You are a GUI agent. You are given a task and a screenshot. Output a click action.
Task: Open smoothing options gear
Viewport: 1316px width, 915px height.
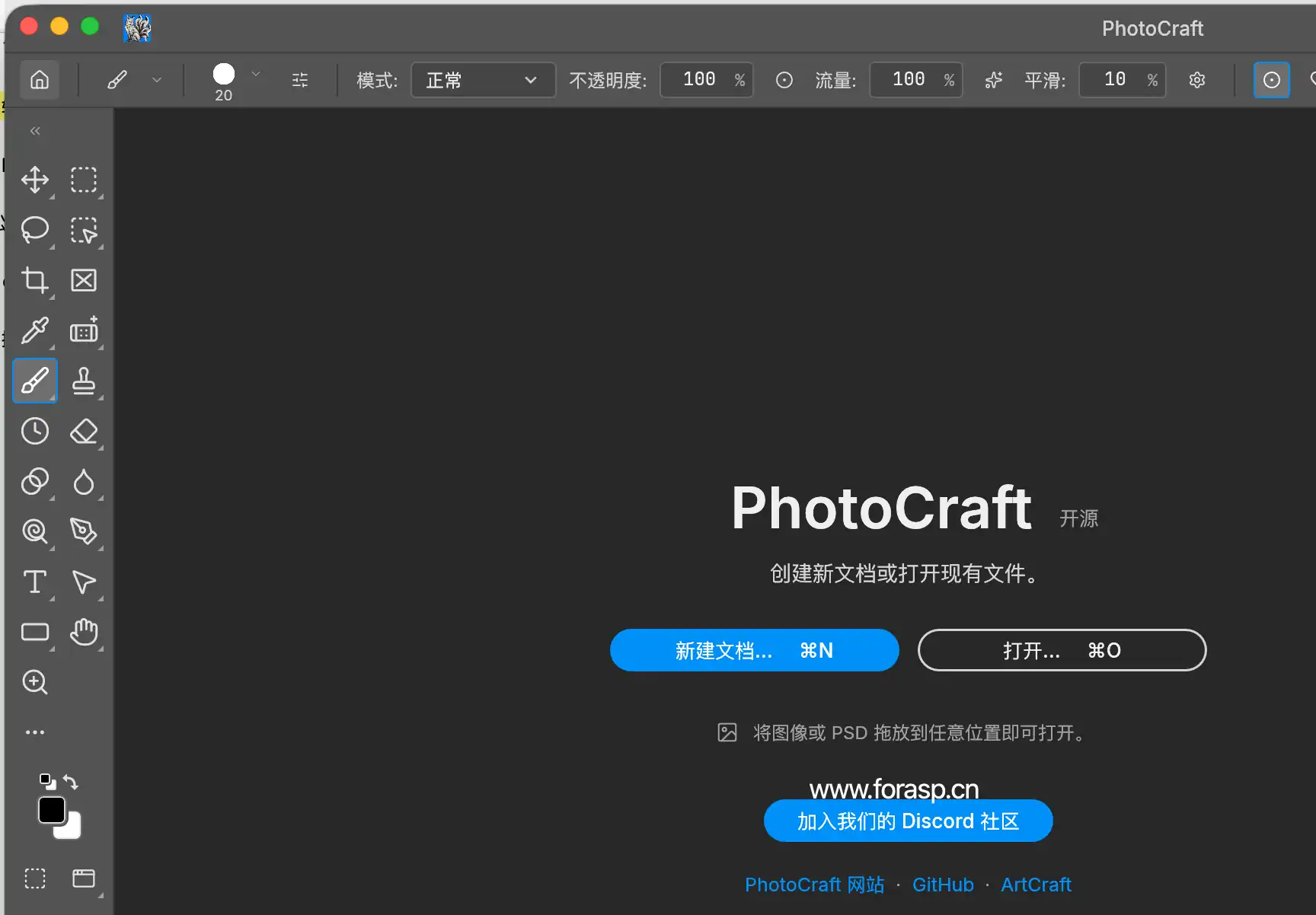click(x=1197, y=80)
